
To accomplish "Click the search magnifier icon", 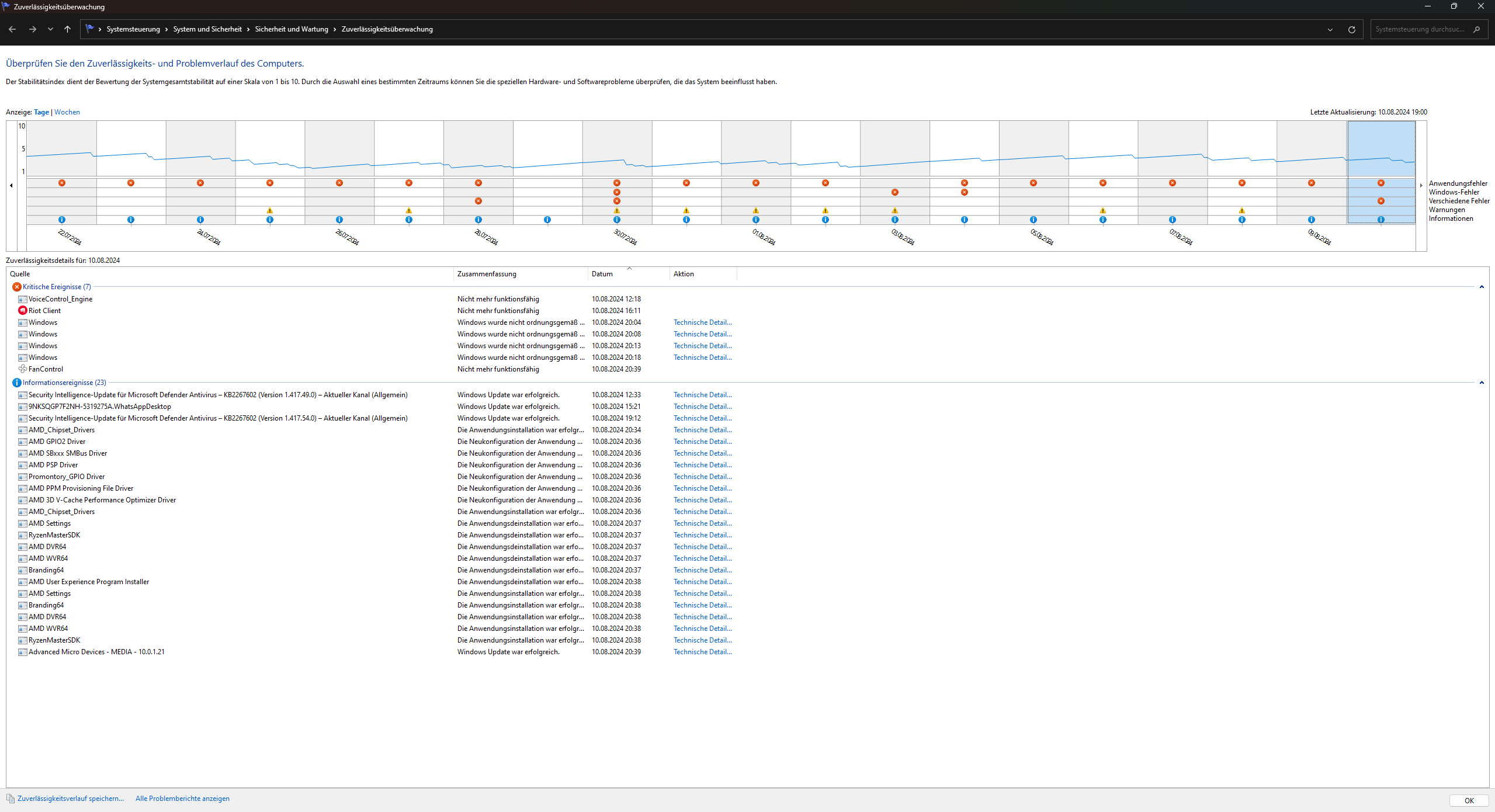I will 1476,29.
